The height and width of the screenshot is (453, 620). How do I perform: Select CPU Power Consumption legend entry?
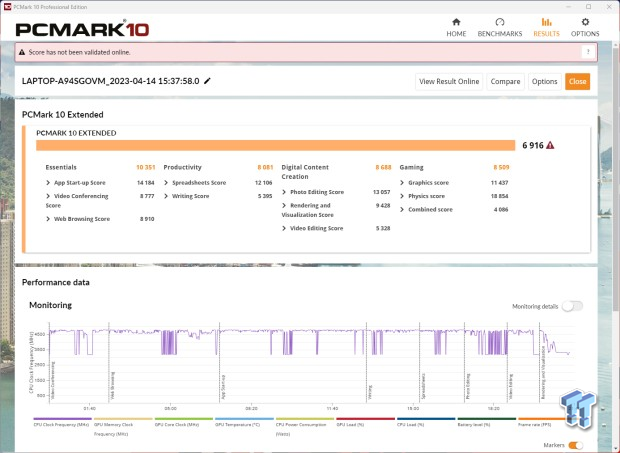305,425
